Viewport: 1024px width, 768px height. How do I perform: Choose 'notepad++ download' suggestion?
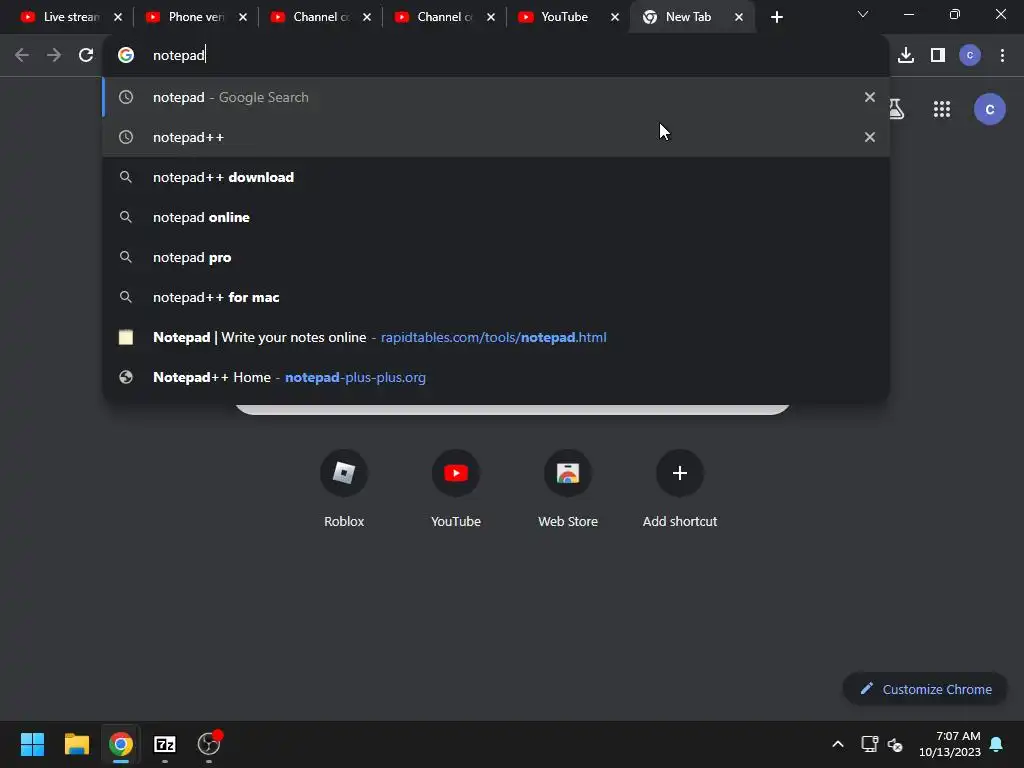coord(496,177)
